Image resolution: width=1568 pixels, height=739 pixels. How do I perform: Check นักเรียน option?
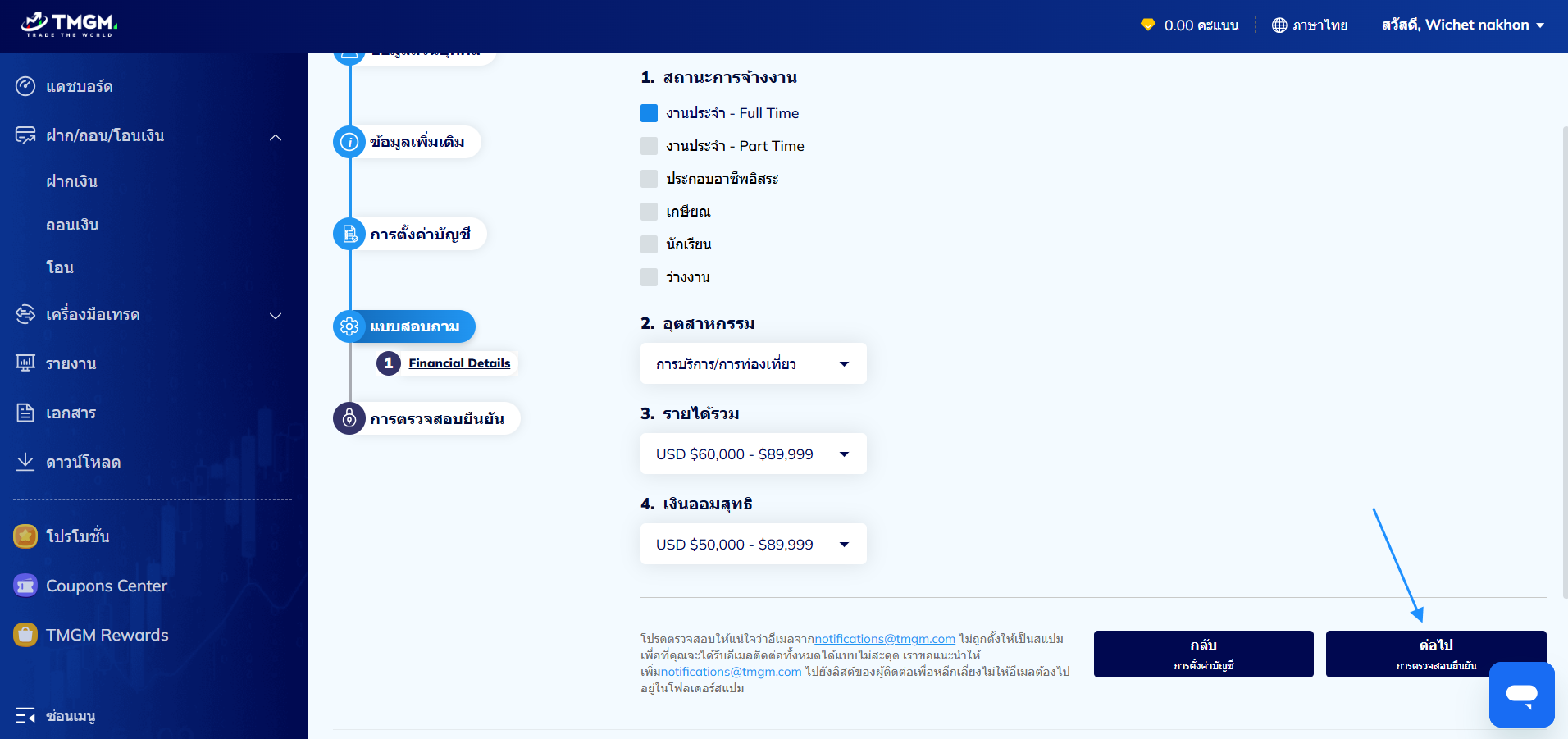649,244
